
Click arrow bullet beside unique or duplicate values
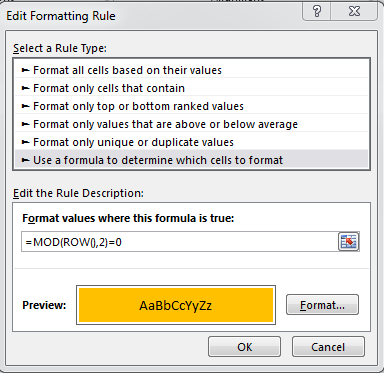[x=25, y=142]
